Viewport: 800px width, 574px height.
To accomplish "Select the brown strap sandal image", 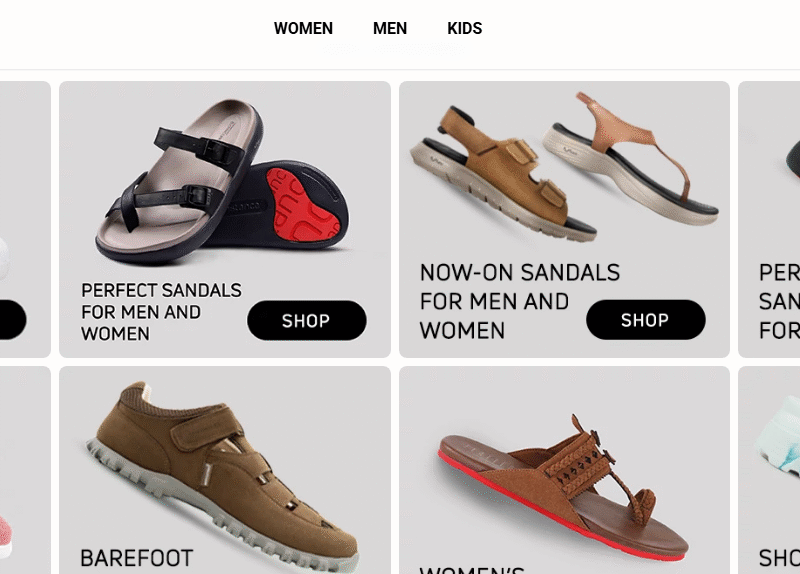I will (503, 173).
